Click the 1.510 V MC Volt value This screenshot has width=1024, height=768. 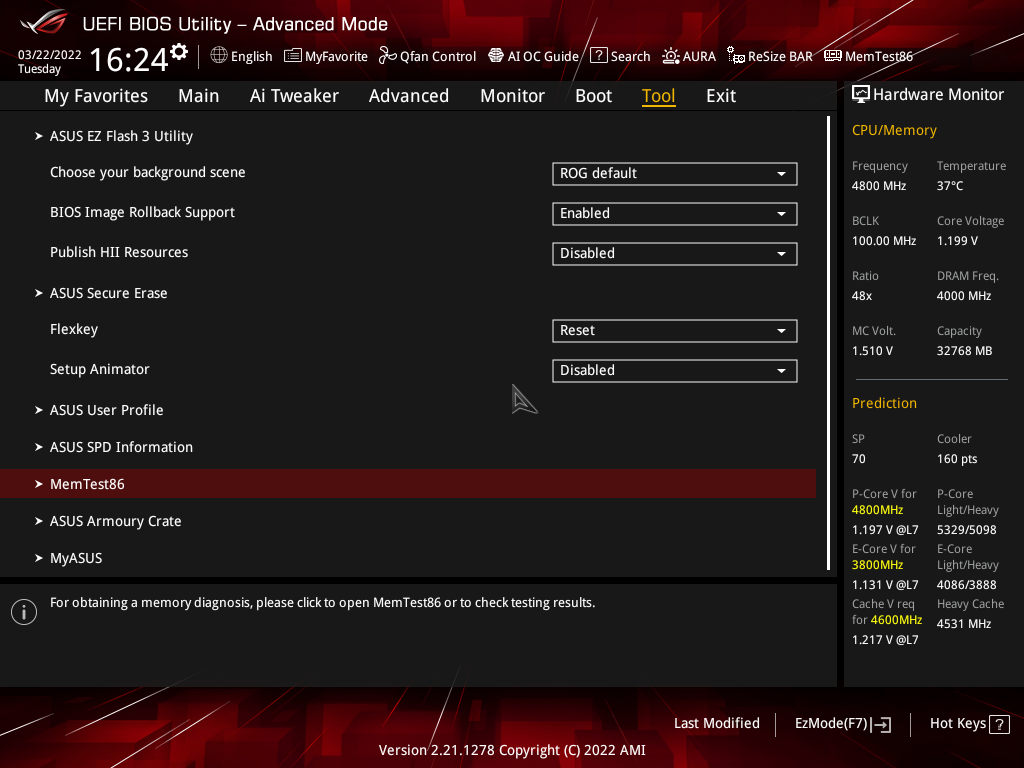(x=872, y=351)
